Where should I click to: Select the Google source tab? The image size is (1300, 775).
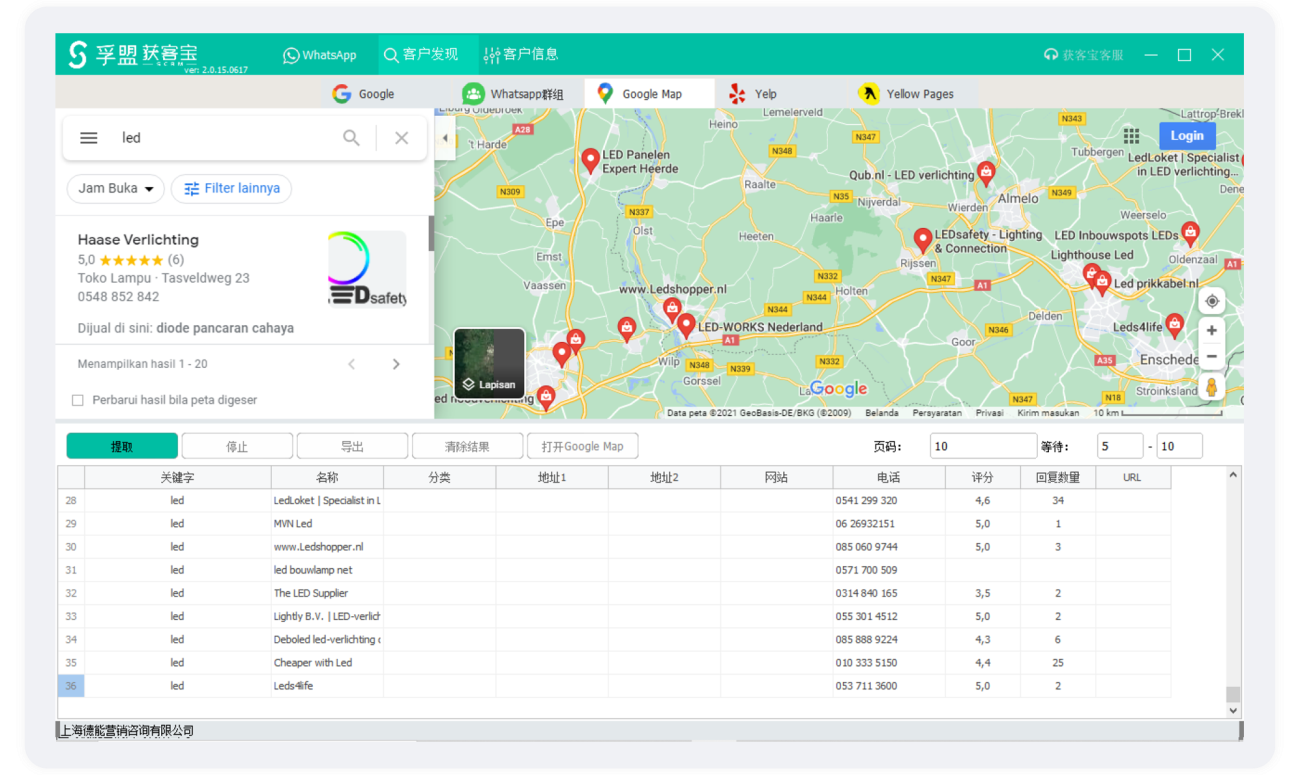coord(364,94)
